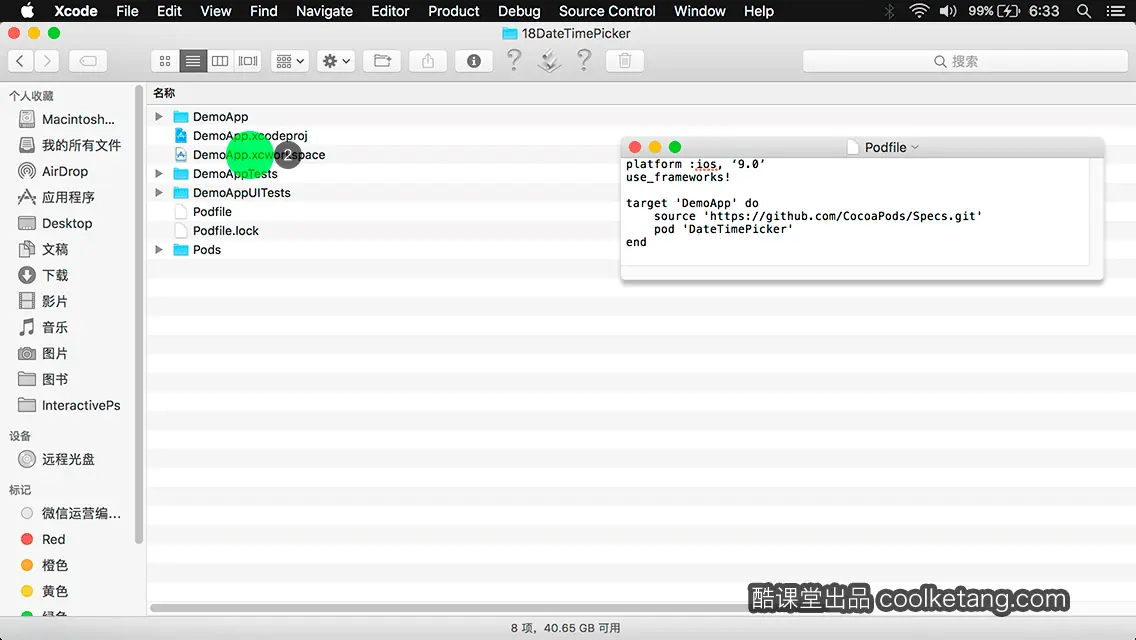
Task: Open 我的所有文件 in sidebar
Action: point(70,145)
